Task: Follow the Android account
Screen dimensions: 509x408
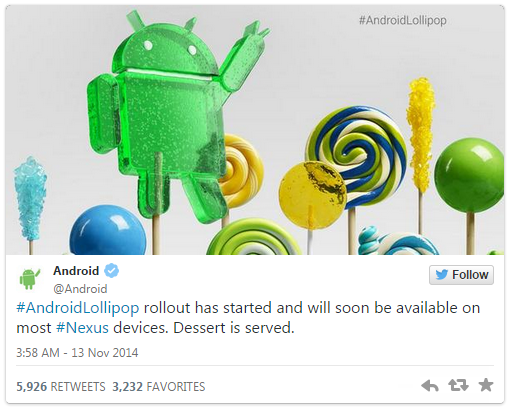Action: (461, 275)
